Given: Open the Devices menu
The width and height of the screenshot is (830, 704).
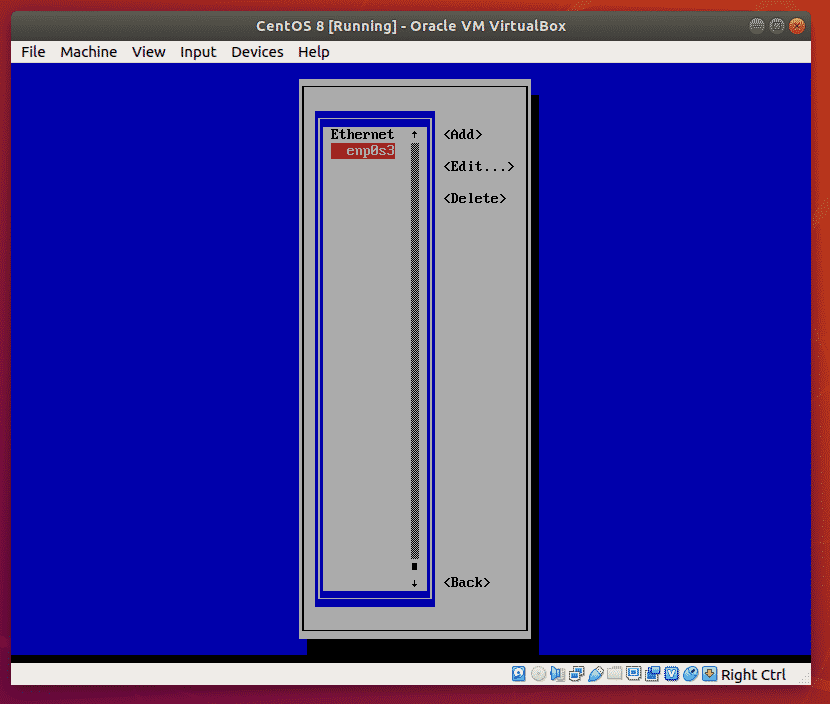Looking at the screenshot, I should point(254,52).
